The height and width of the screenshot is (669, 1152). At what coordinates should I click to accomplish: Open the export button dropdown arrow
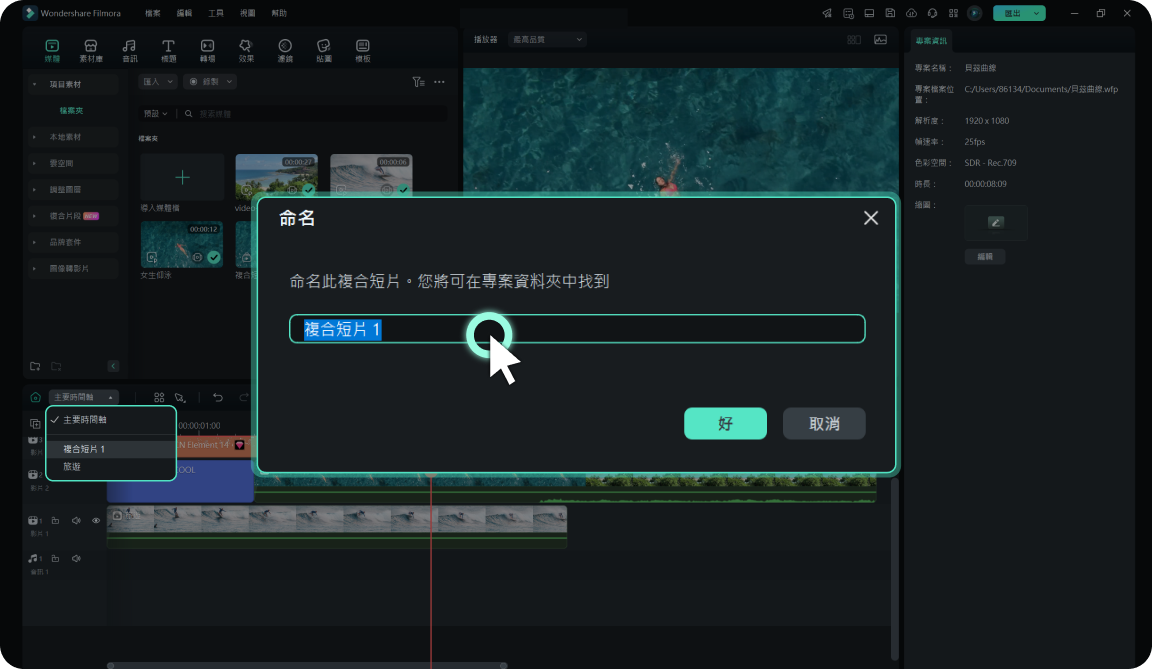tap(1036, 13)
